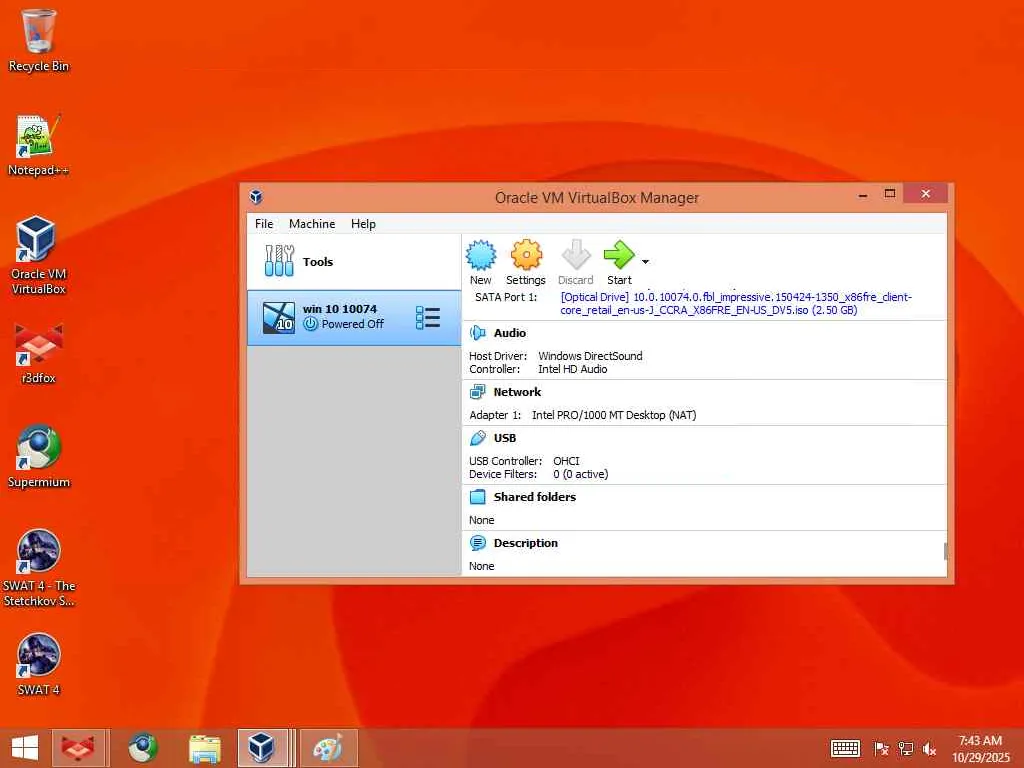Click the Audio section speaker icon
The height and width of the screenshot is (768, 1024).
point(478,333)
